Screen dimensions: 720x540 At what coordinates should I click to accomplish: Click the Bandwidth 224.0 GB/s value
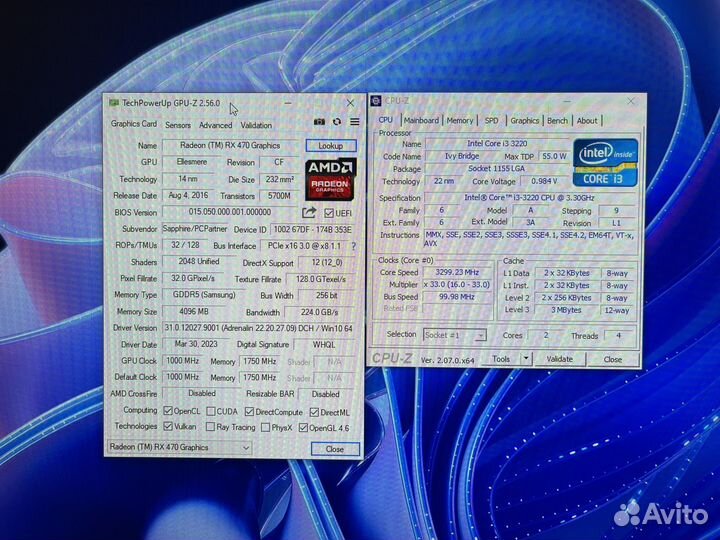pos(320,312)
